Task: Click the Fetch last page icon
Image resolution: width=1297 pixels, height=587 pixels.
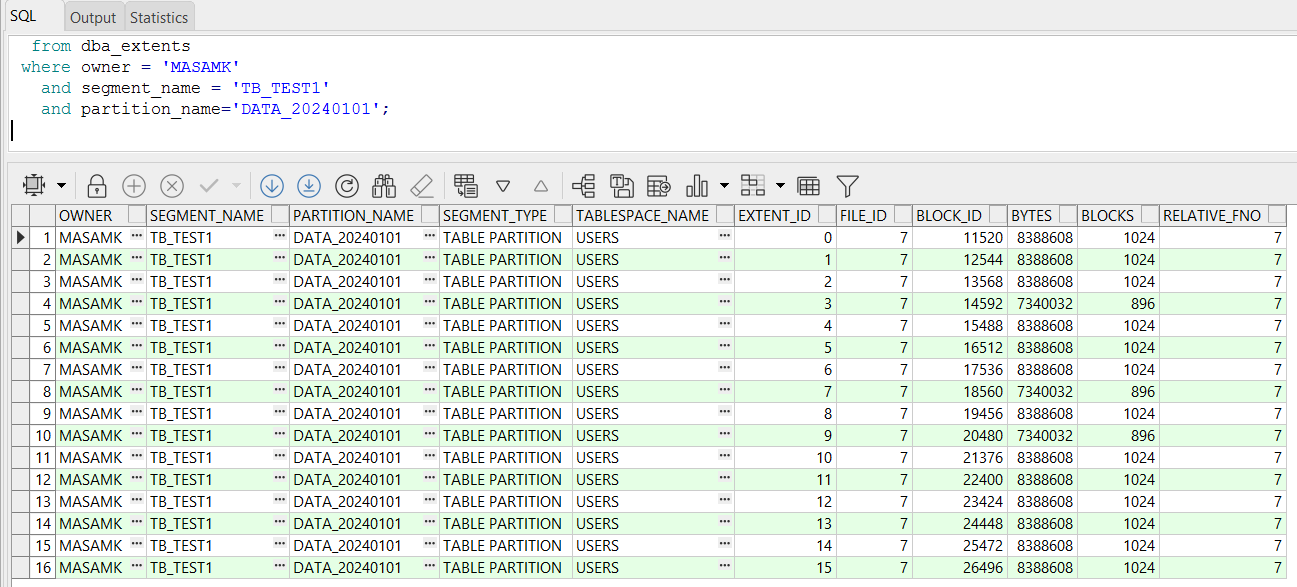Action: (x=309, y=186)
